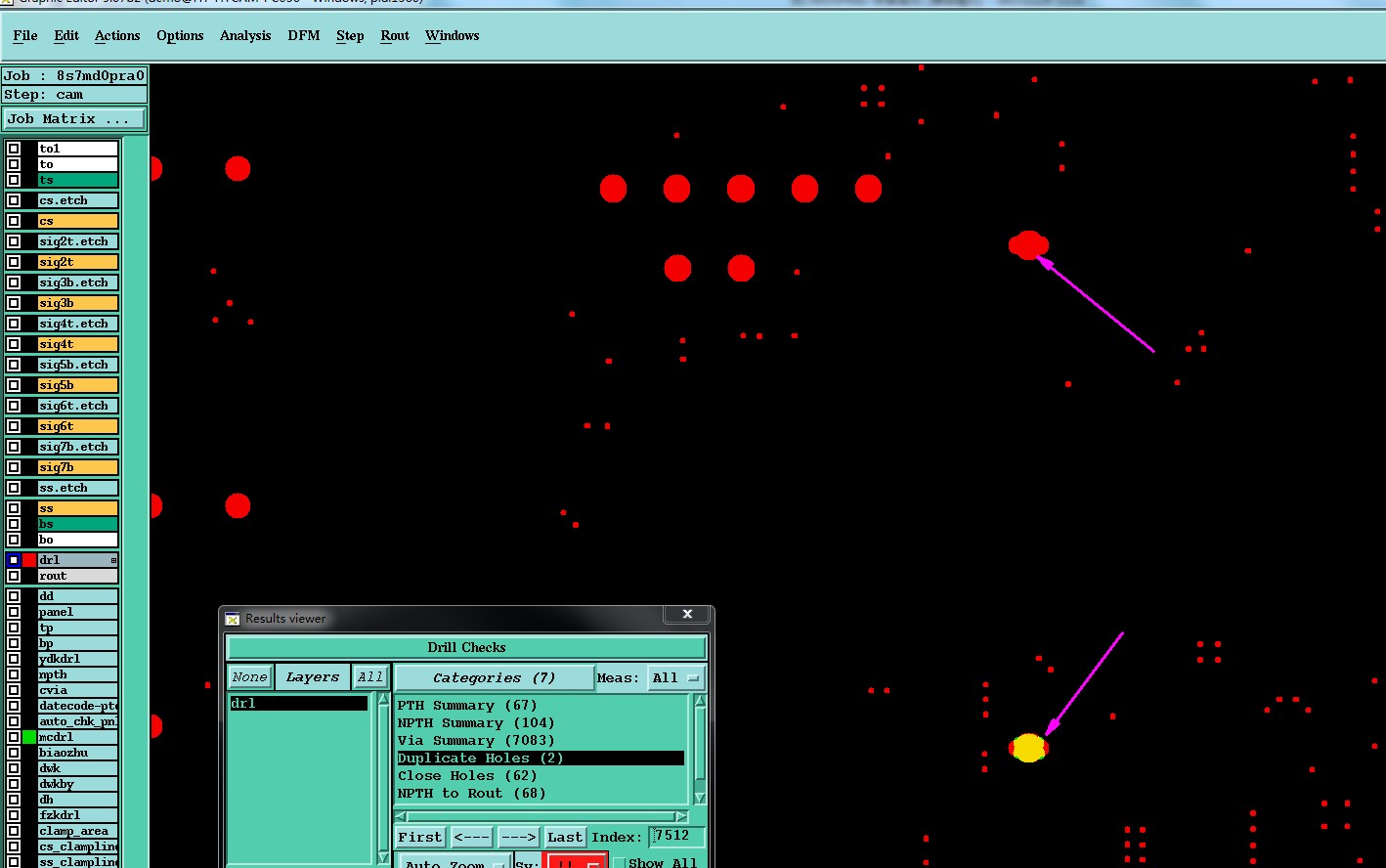Viewport: 1386px width, 868px height.
Task: Click Drill Checks title bar button
Action: click(466, 647)
